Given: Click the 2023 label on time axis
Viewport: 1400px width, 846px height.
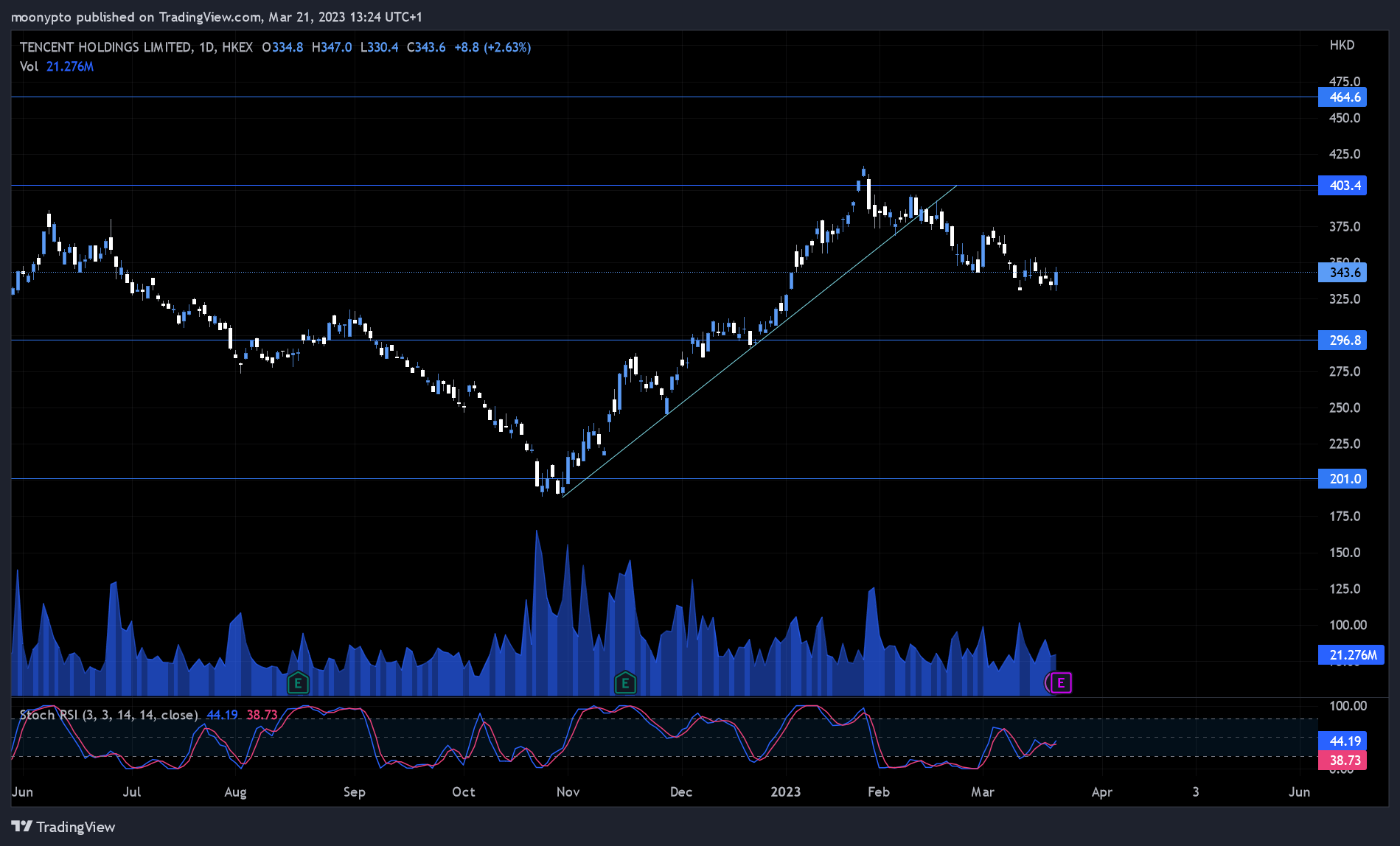Looking at the screenshot, I should (x=785, y=792).
